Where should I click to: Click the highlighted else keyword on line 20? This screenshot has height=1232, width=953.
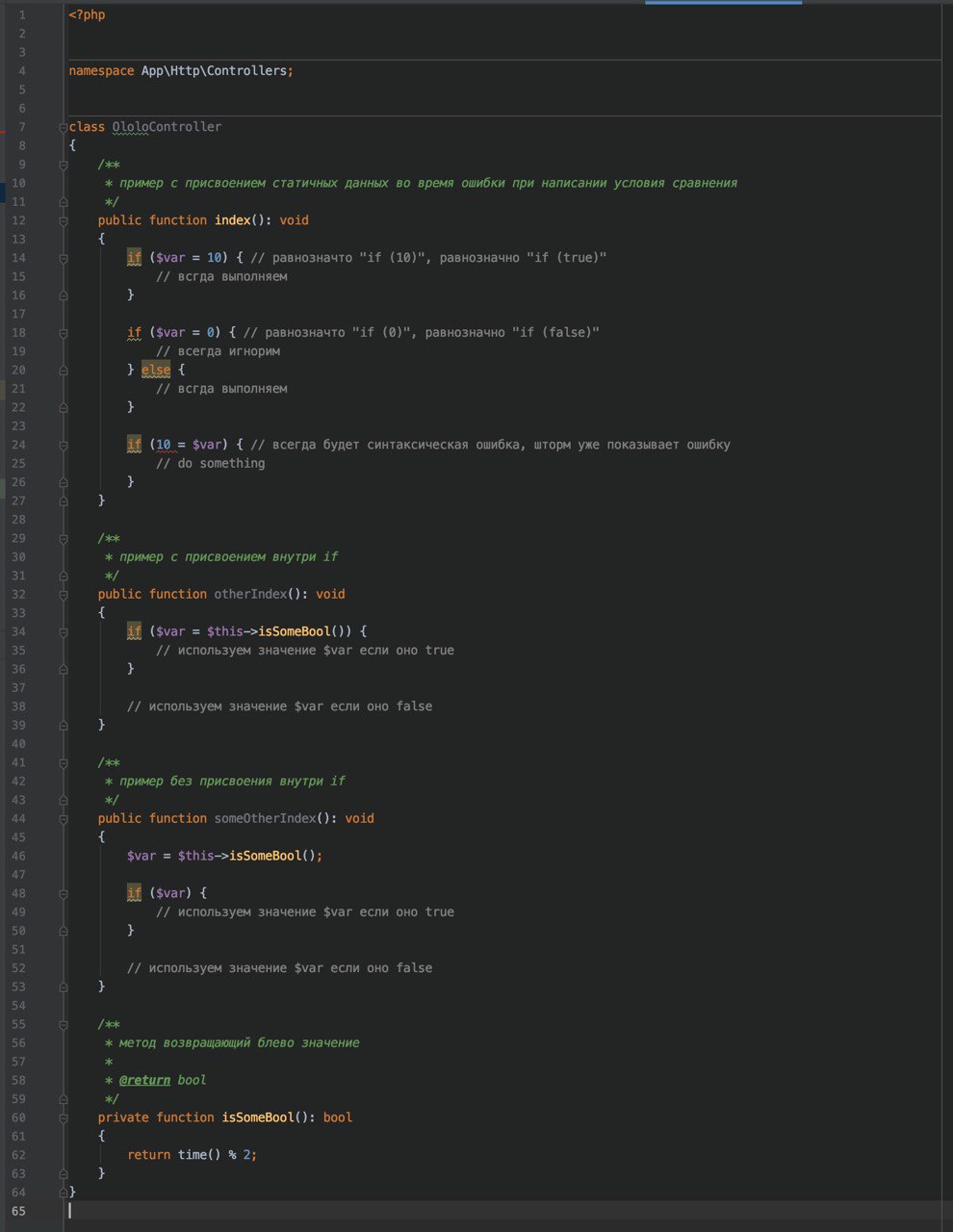(x=156, y=371)
